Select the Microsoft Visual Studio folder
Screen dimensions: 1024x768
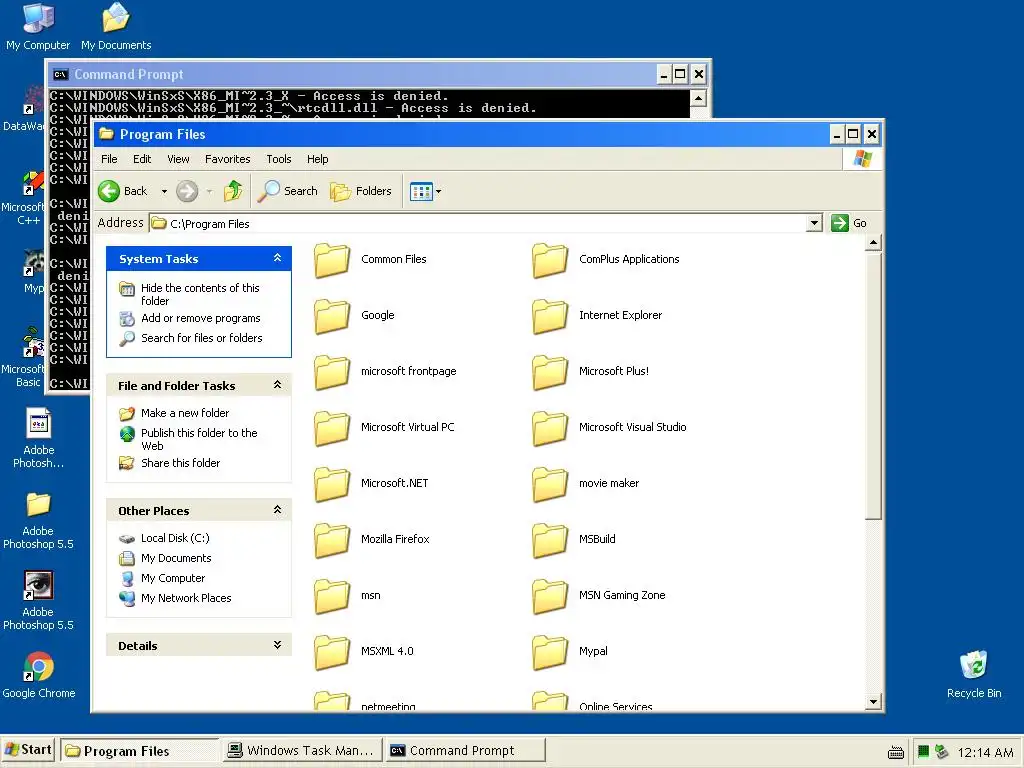pyautogui.click(x=609, y=428)
